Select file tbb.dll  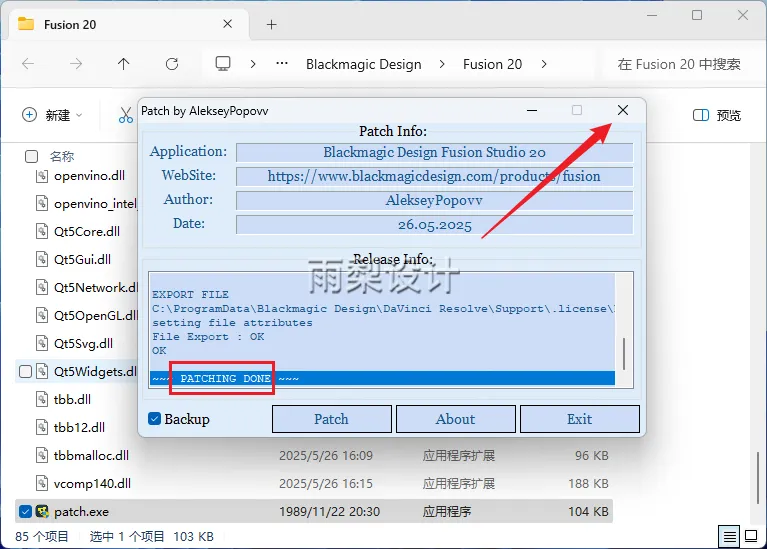coord(72,399)
